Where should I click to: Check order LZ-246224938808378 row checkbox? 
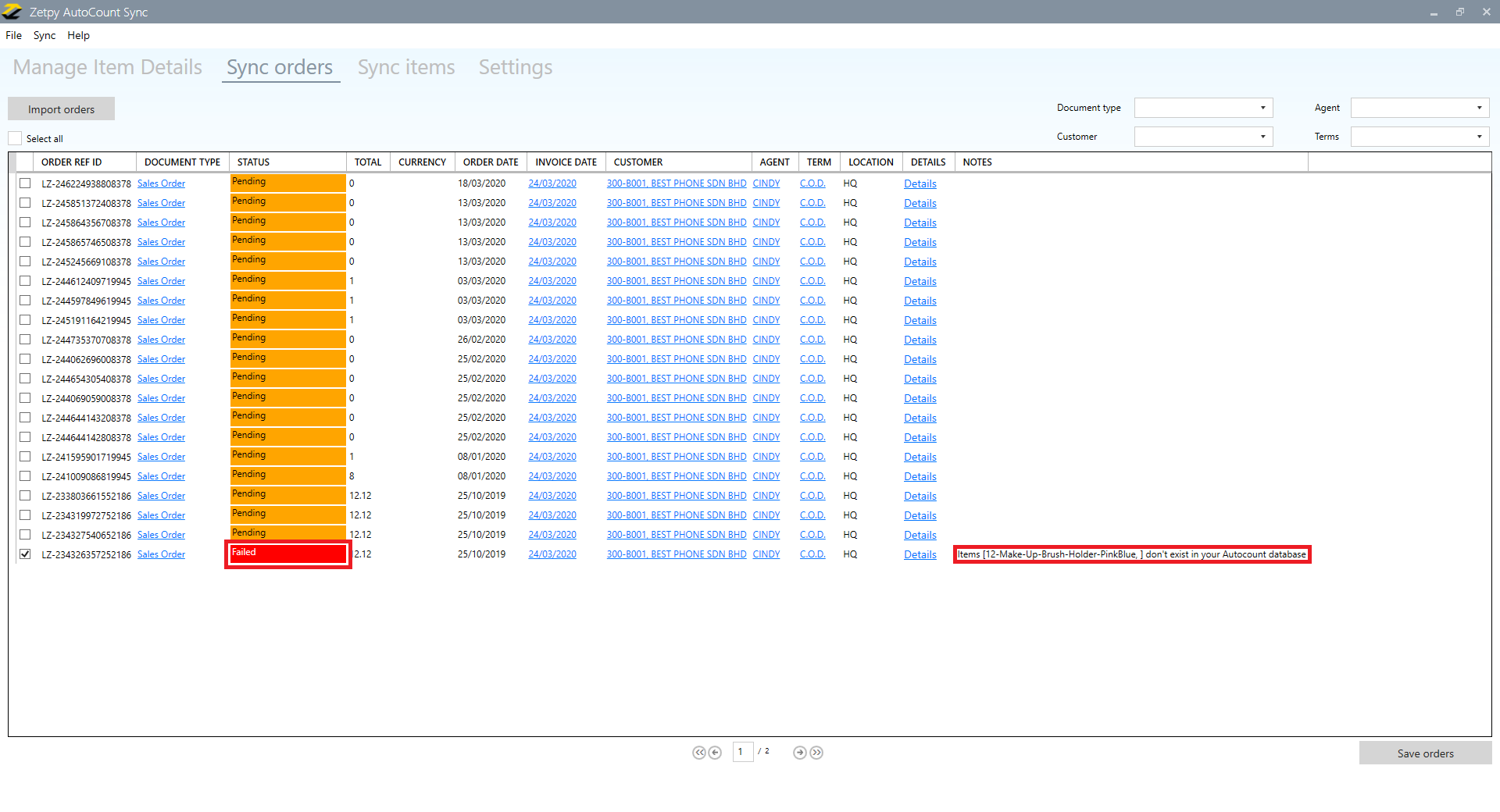point(25,183)
